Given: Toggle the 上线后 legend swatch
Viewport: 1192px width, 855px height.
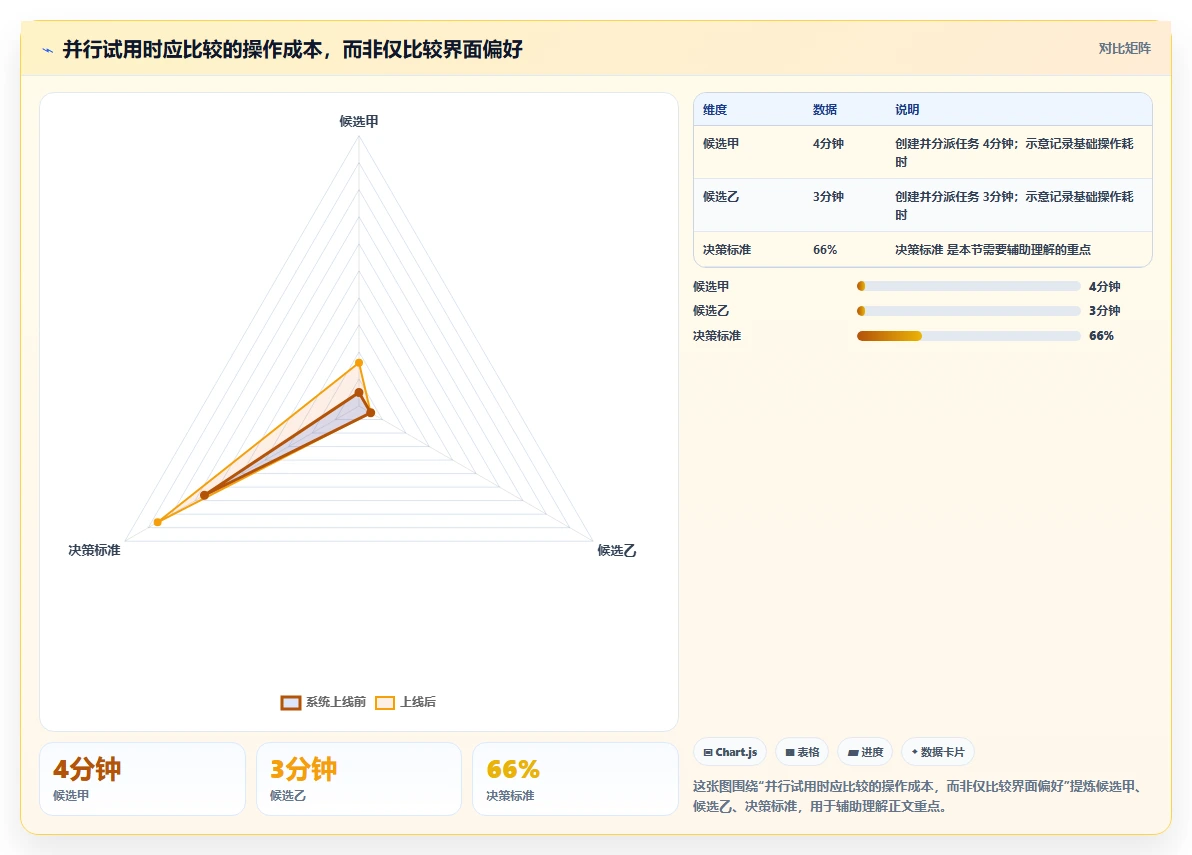Looking at the screenshot, I should click(385, 703).
